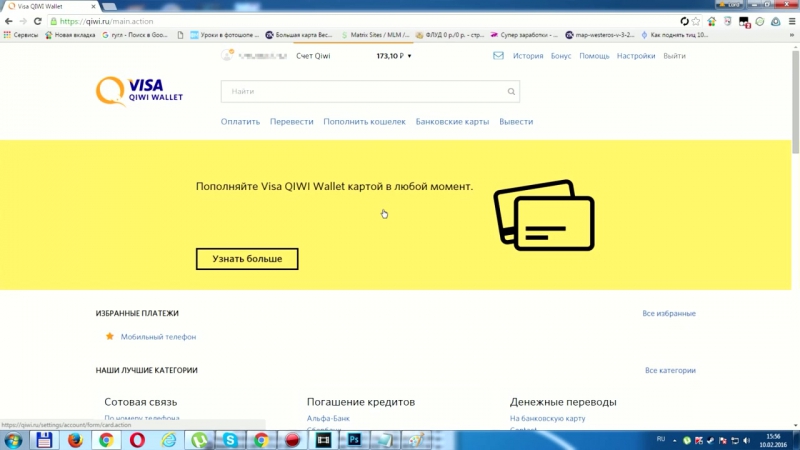Open Skype from the taskbar
The image size is (800, 450).
coord(230,440)
